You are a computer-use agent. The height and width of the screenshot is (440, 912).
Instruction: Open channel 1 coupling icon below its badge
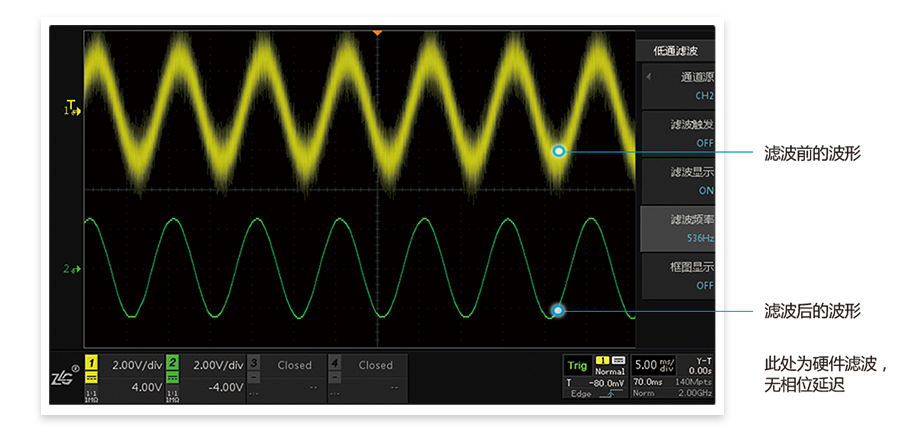coord(92,378)
